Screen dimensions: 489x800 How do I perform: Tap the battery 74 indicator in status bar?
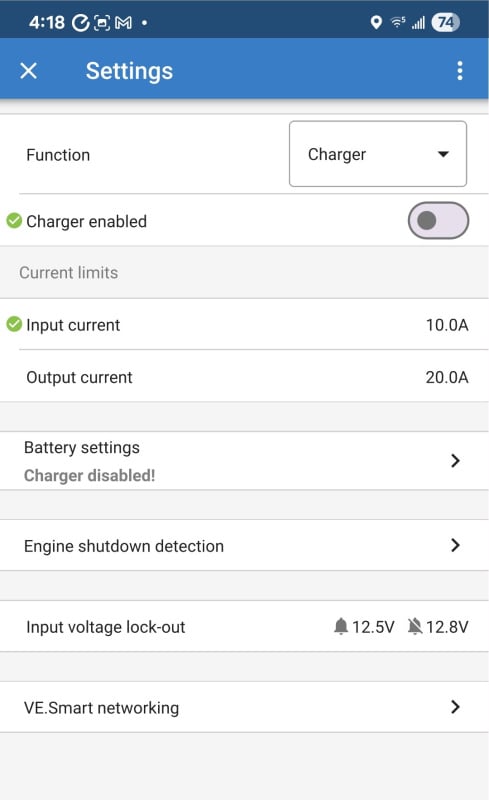pyautogui.click(x=446, y=22)
